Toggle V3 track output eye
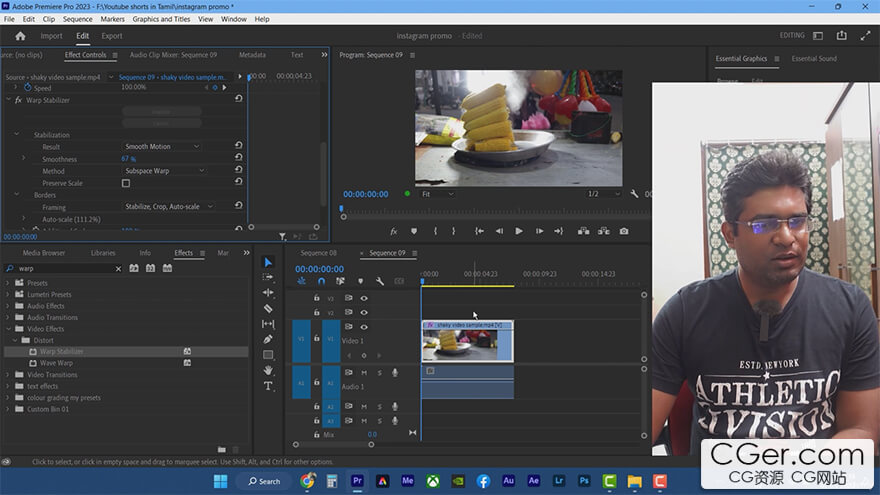This screenshot has width=880, height=495. pyautogui.click(x=364, y=298)
